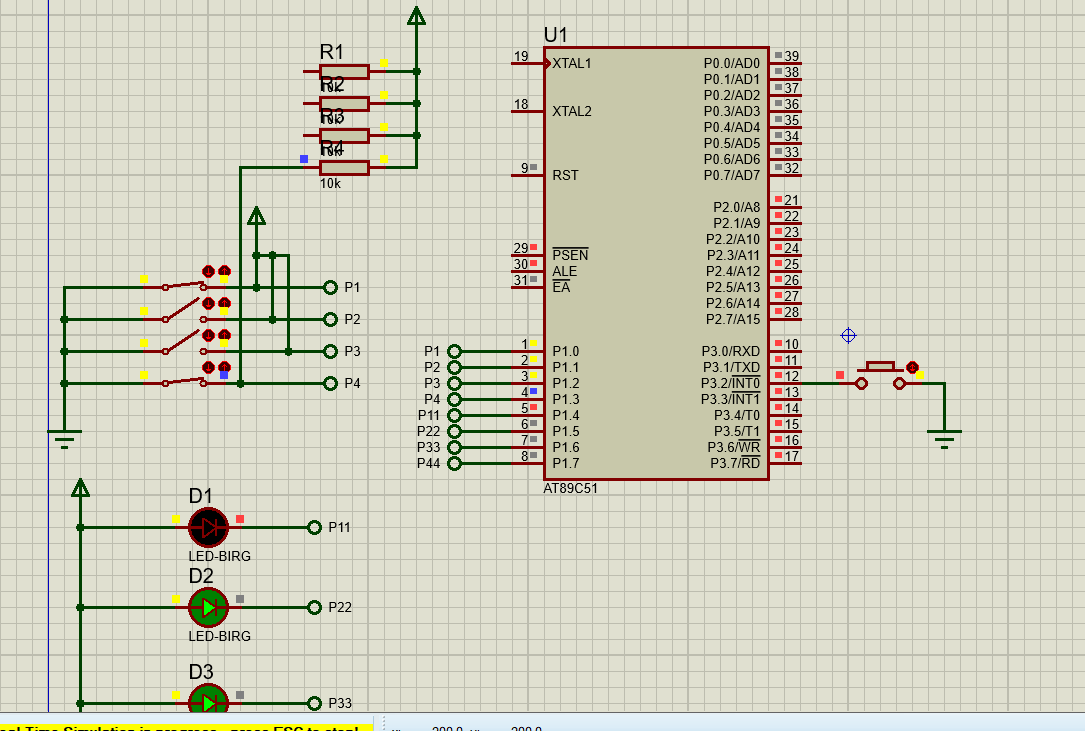Click the P22 terminal at pin P1.5 of U1

(454, 431)
